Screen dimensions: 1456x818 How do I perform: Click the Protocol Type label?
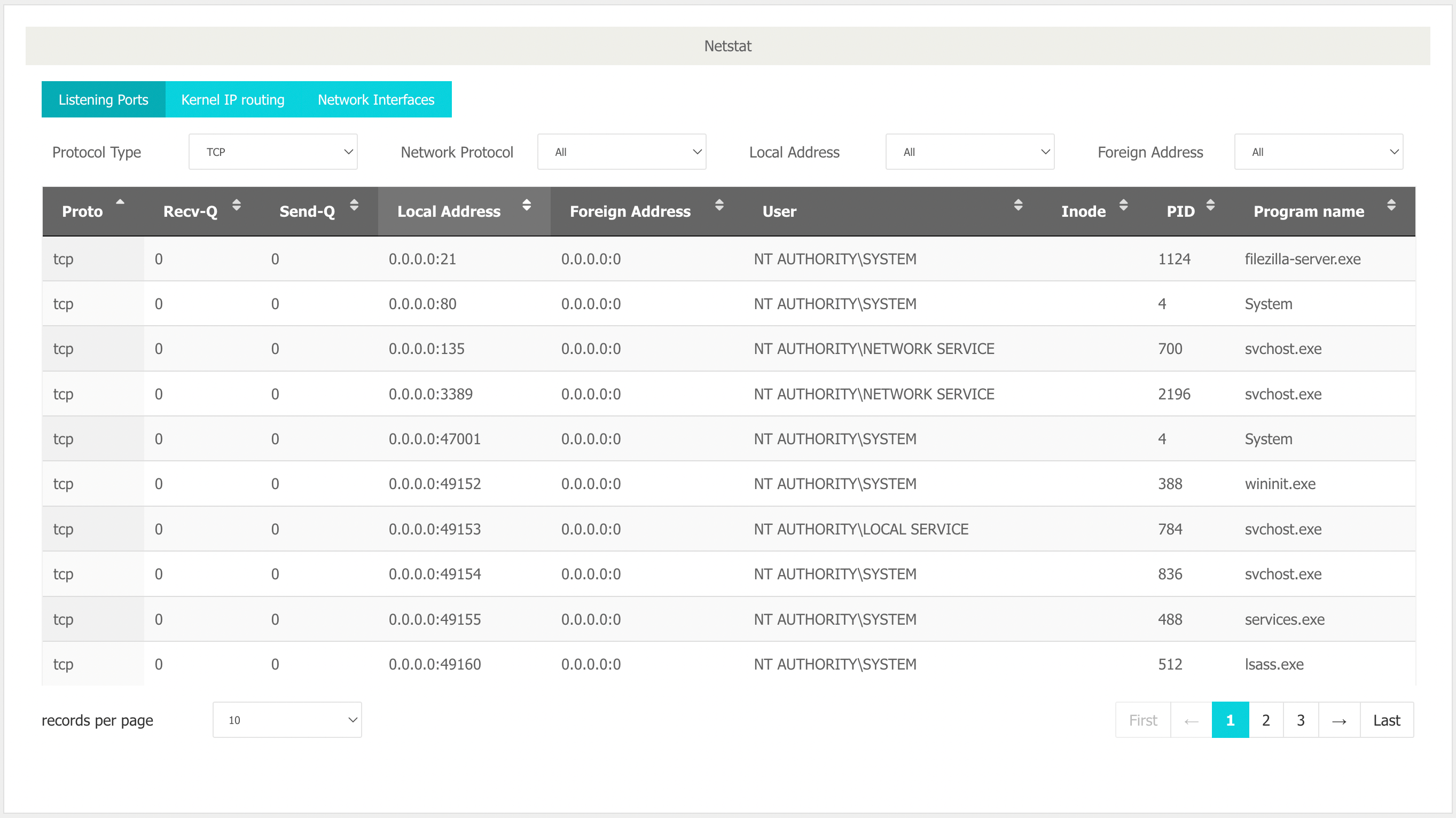(97, 153)
